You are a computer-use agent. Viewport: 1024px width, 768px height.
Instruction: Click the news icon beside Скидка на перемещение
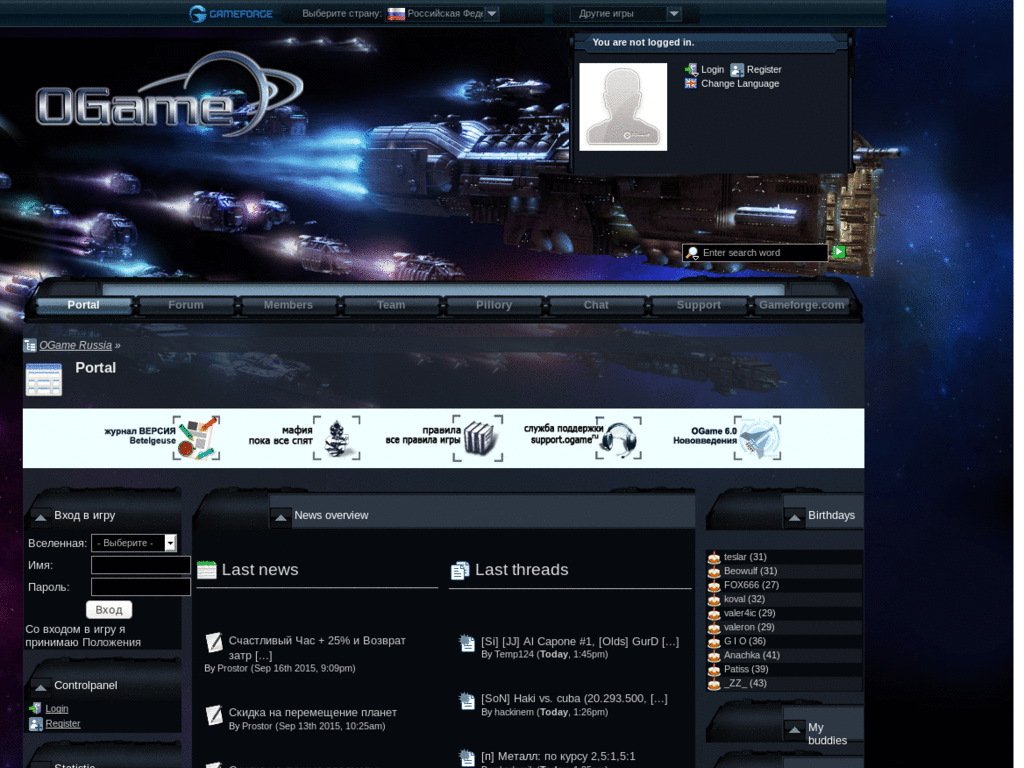(214, 715)
